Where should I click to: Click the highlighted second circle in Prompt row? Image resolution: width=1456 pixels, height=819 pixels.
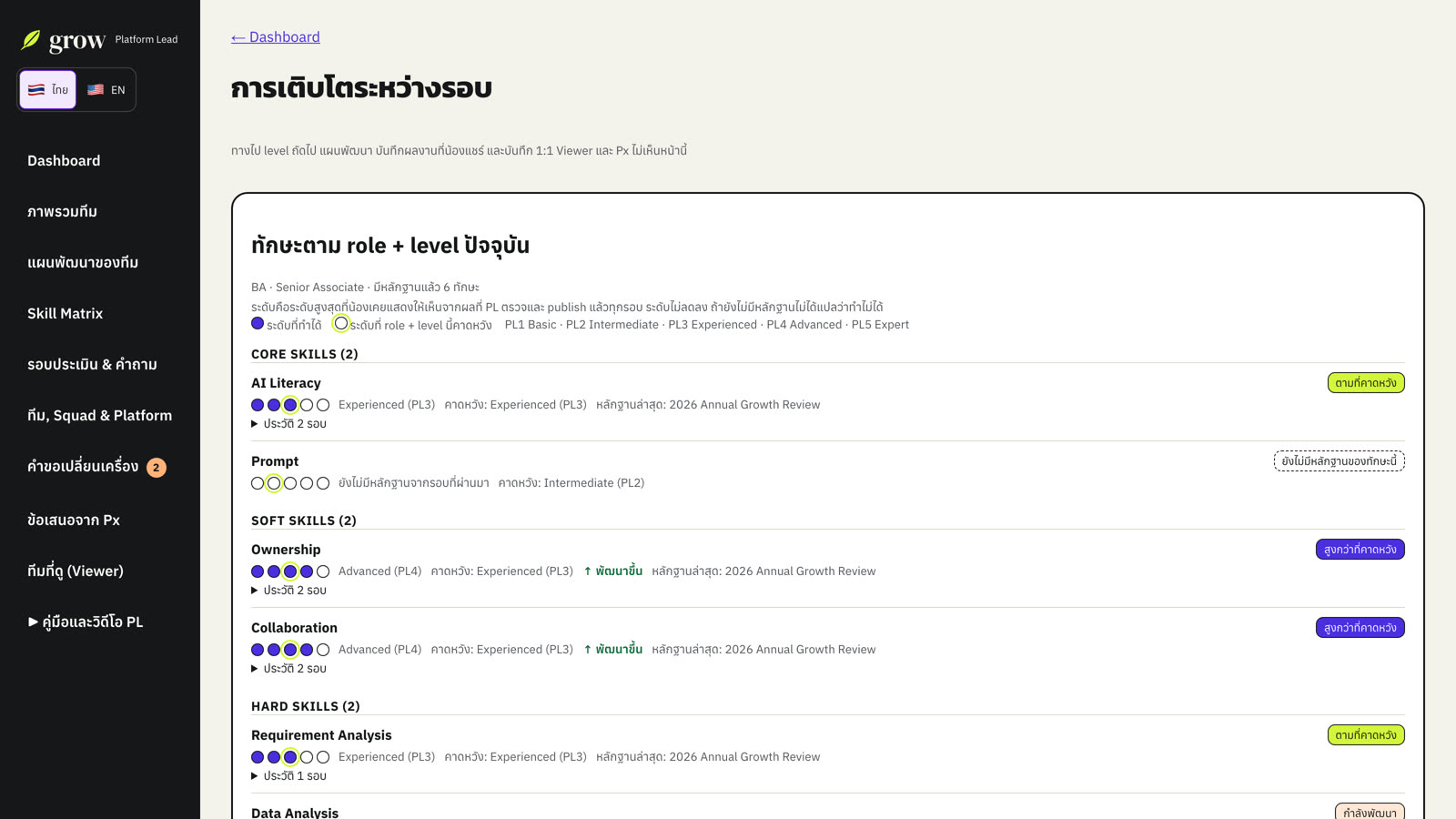pyautogui.click(x=274, y=483)
